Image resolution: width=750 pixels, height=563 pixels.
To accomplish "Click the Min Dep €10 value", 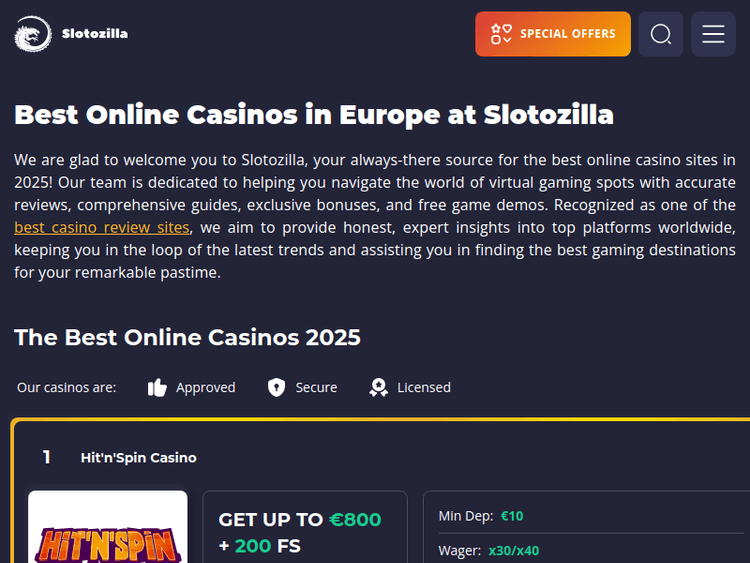I will coord(512,516).
